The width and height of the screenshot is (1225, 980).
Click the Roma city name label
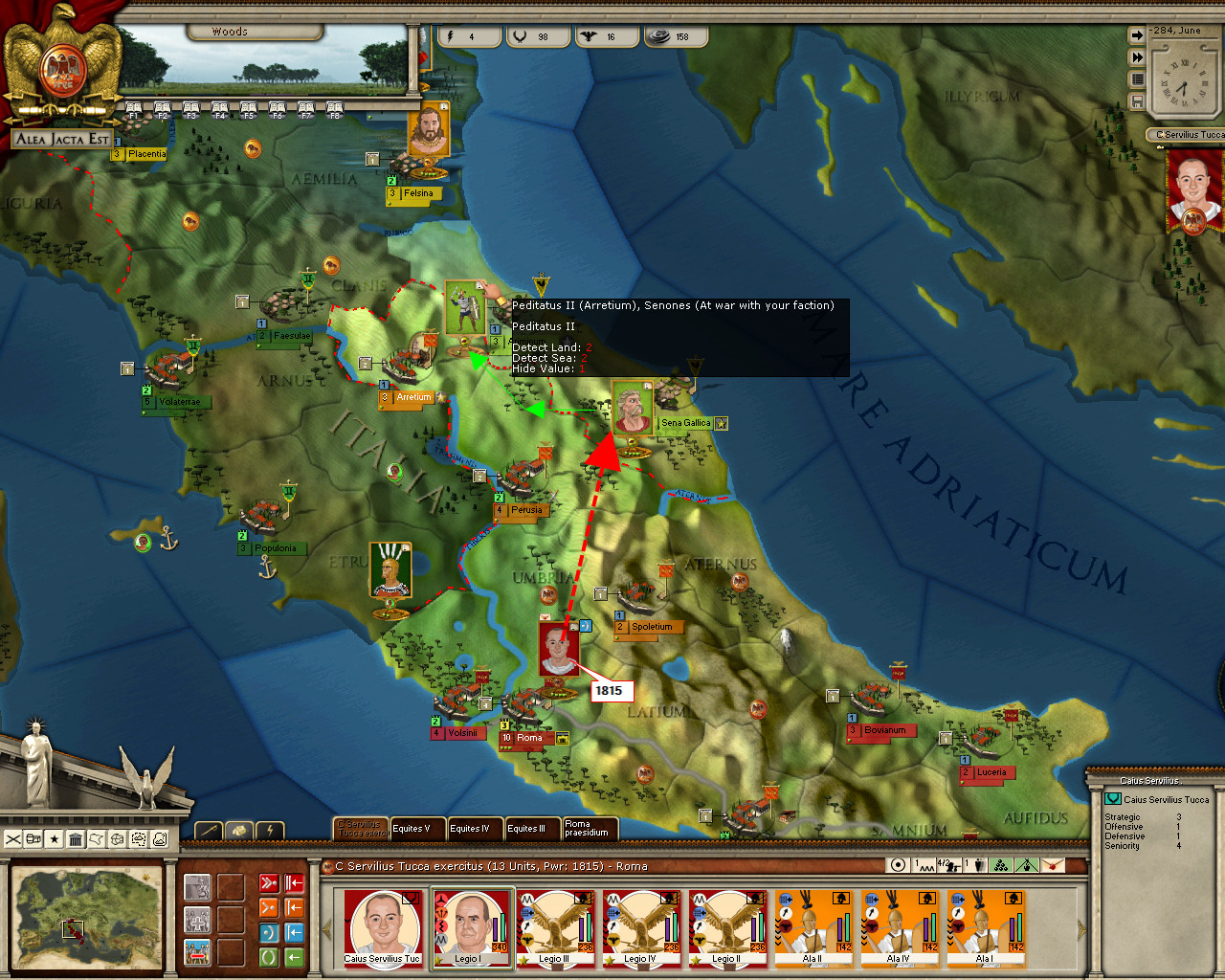click(529, 738)
